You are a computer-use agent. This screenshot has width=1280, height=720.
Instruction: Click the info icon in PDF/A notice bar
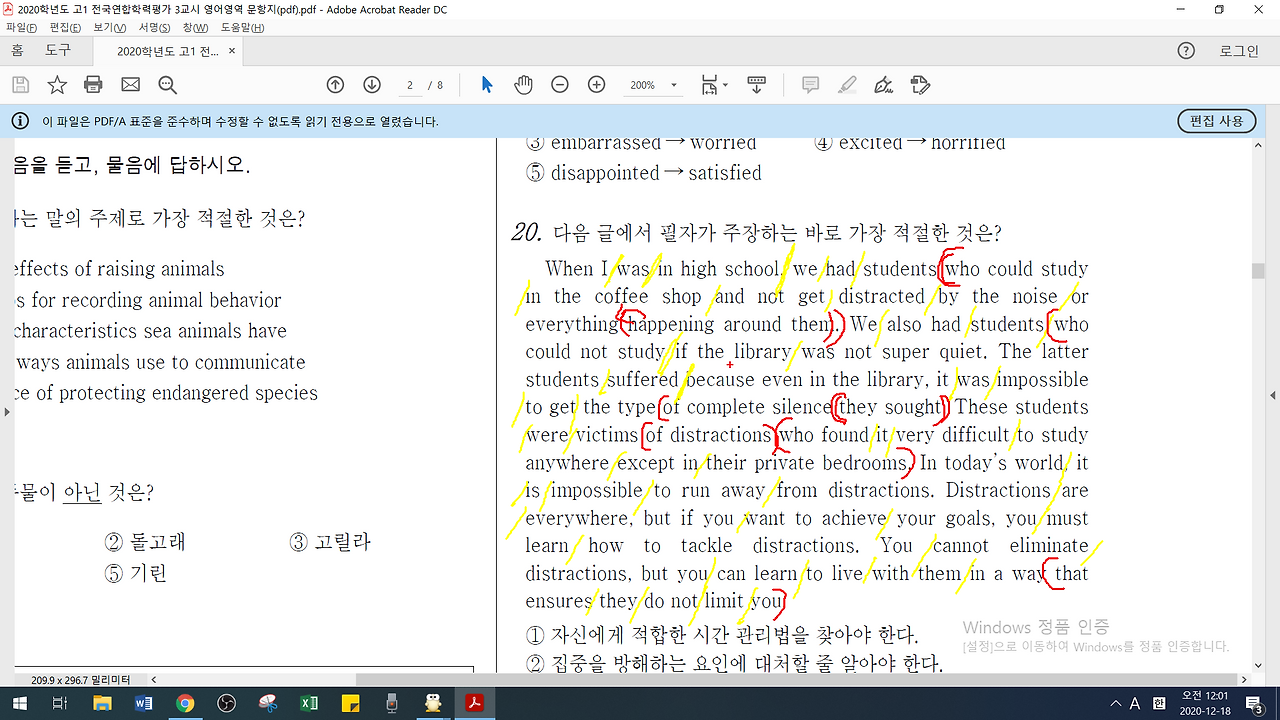[20, 121]
